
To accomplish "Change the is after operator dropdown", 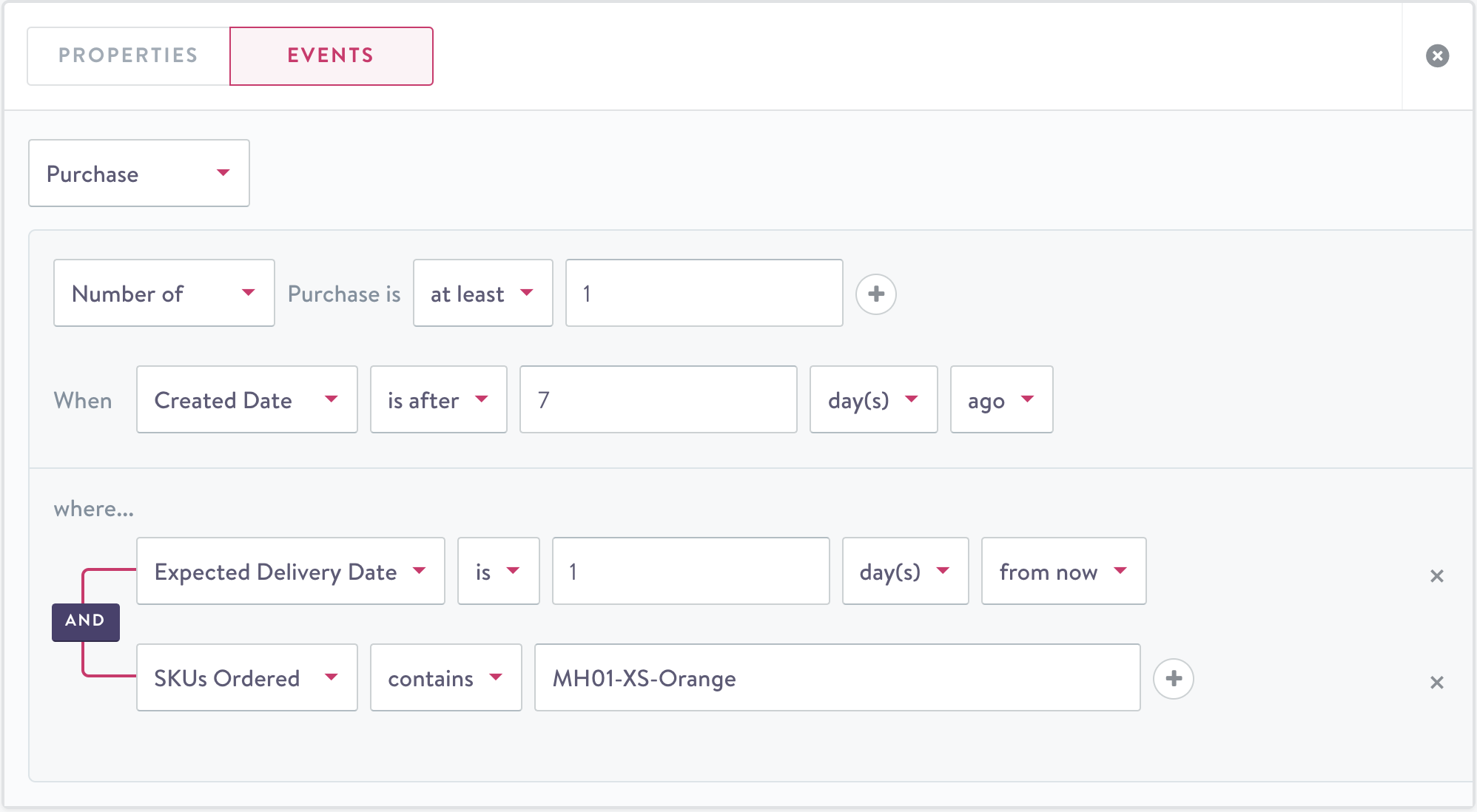I will pyautogui.click(x=438, y=400).
